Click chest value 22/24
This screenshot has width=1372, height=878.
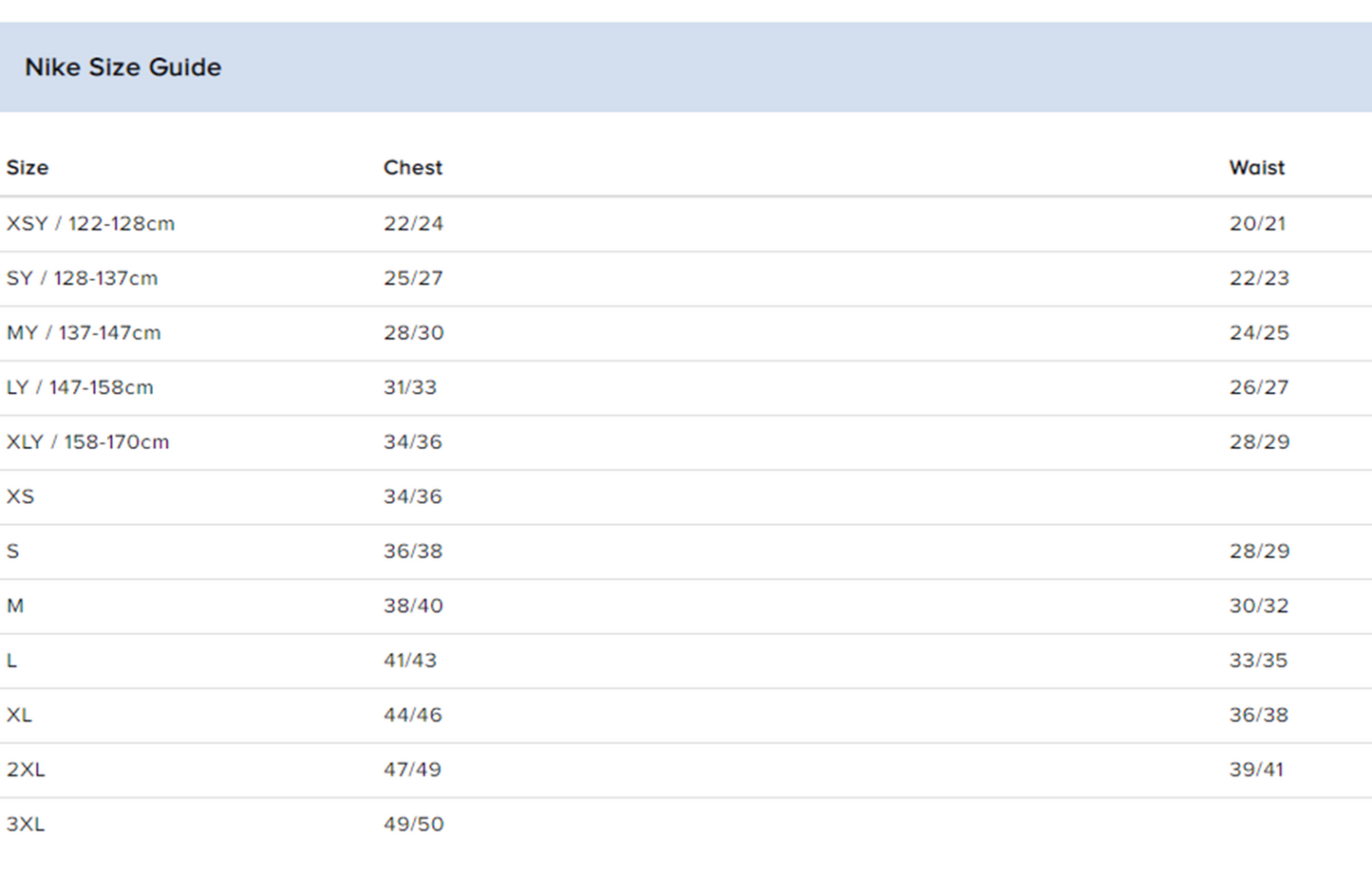413,224
